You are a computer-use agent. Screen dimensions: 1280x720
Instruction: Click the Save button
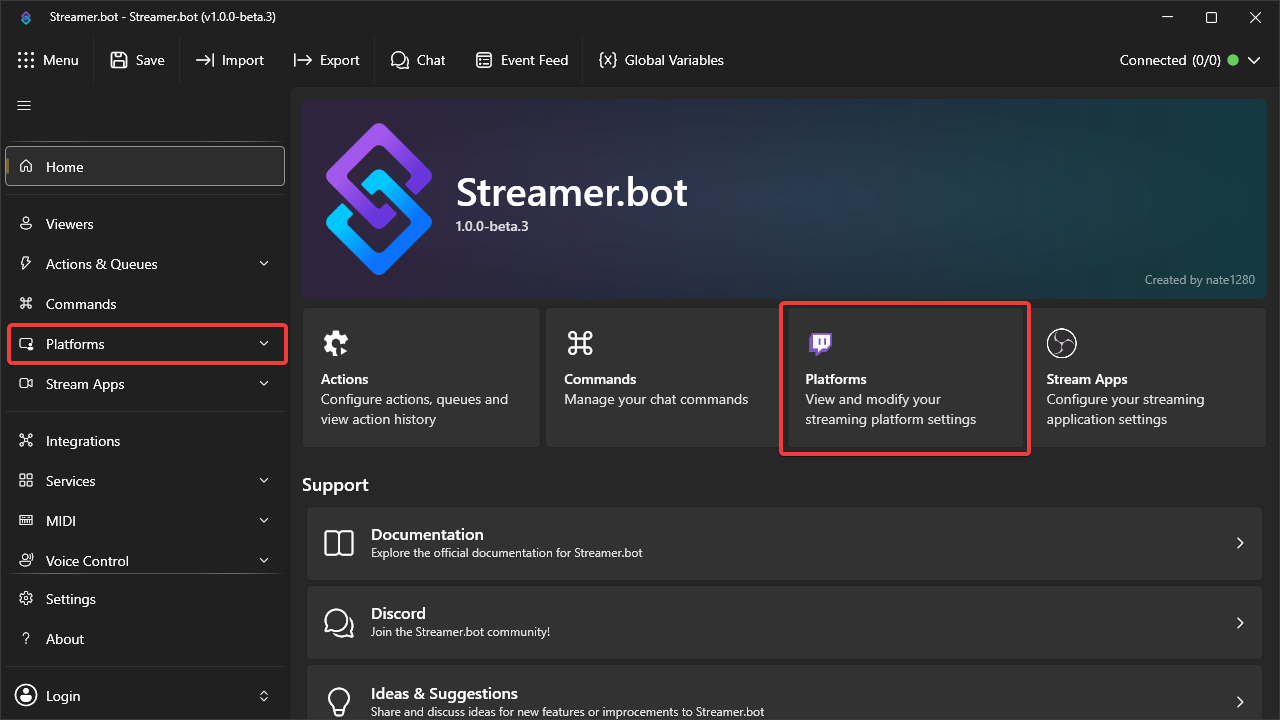pos(137,60)
